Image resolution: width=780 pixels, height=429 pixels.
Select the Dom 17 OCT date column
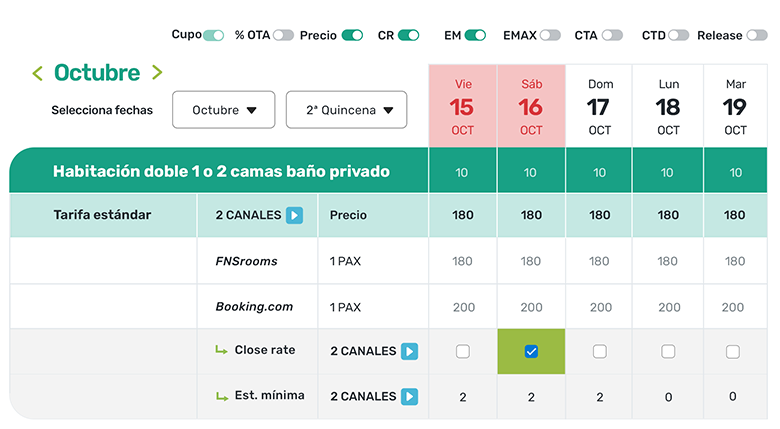pos(600,107)
